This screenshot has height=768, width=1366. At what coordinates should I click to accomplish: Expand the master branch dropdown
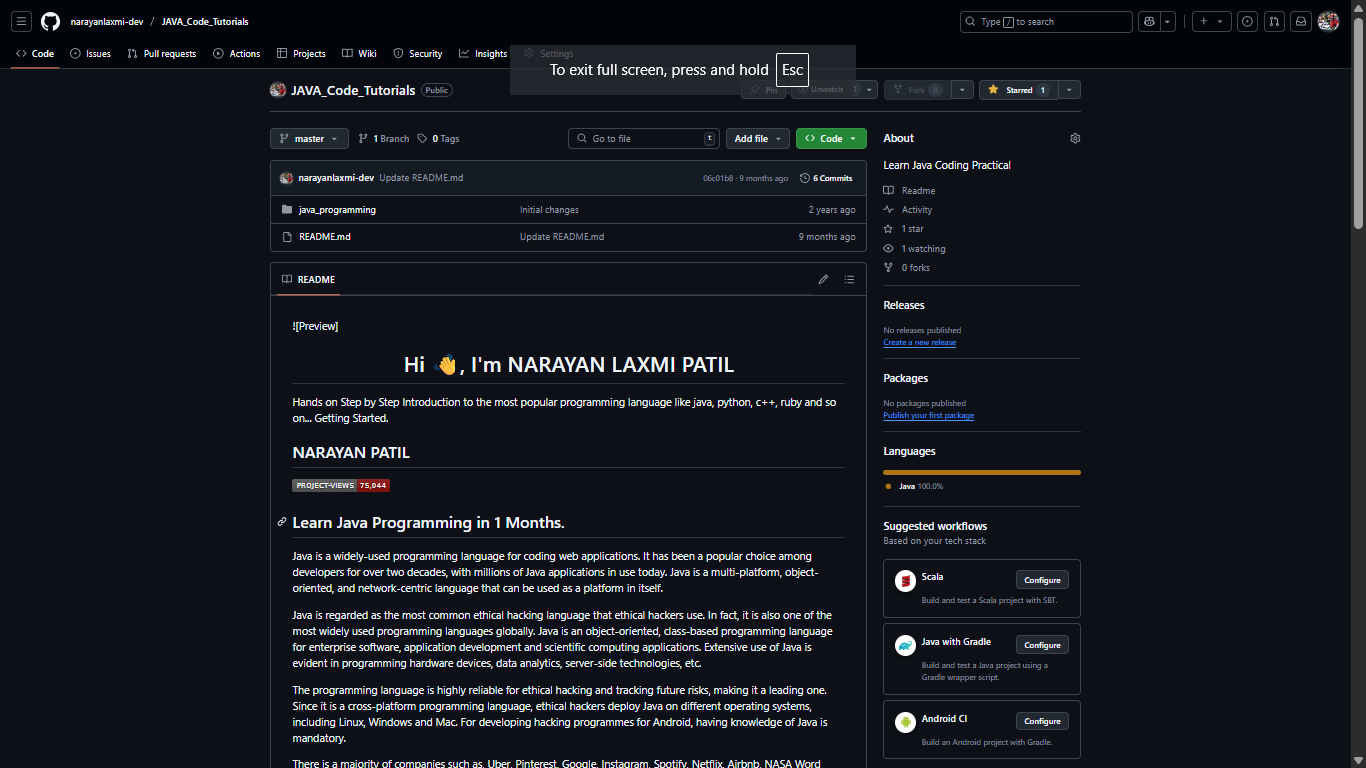tap(310, 139)
